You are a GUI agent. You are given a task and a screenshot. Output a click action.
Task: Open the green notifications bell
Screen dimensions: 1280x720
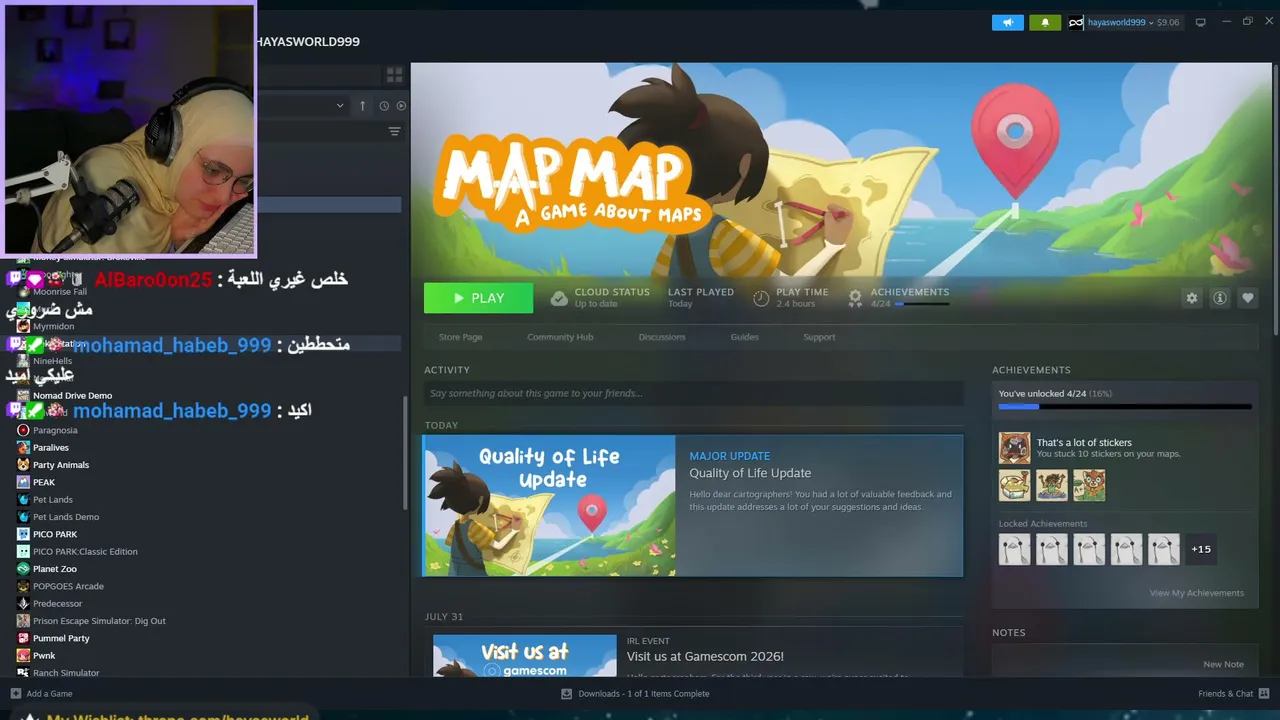[x=1045, y=22]
